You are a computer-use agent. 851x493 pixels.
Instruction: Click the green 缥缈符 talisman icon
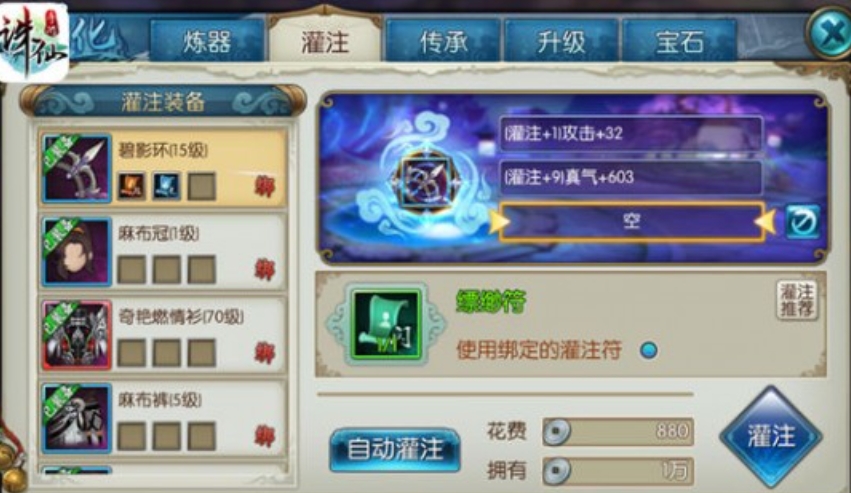tap(386, 324)
